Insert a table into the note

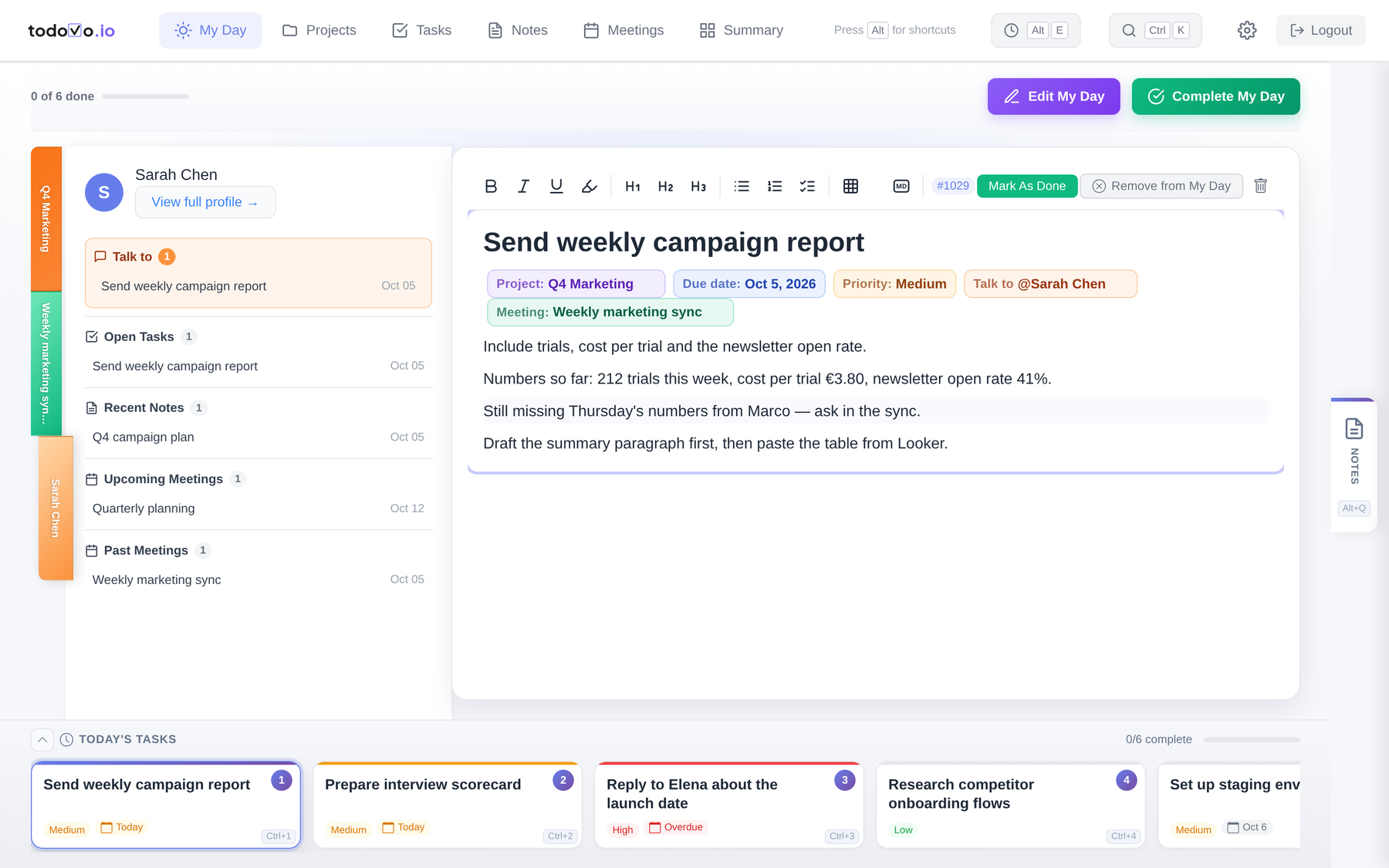click(850, 186)
